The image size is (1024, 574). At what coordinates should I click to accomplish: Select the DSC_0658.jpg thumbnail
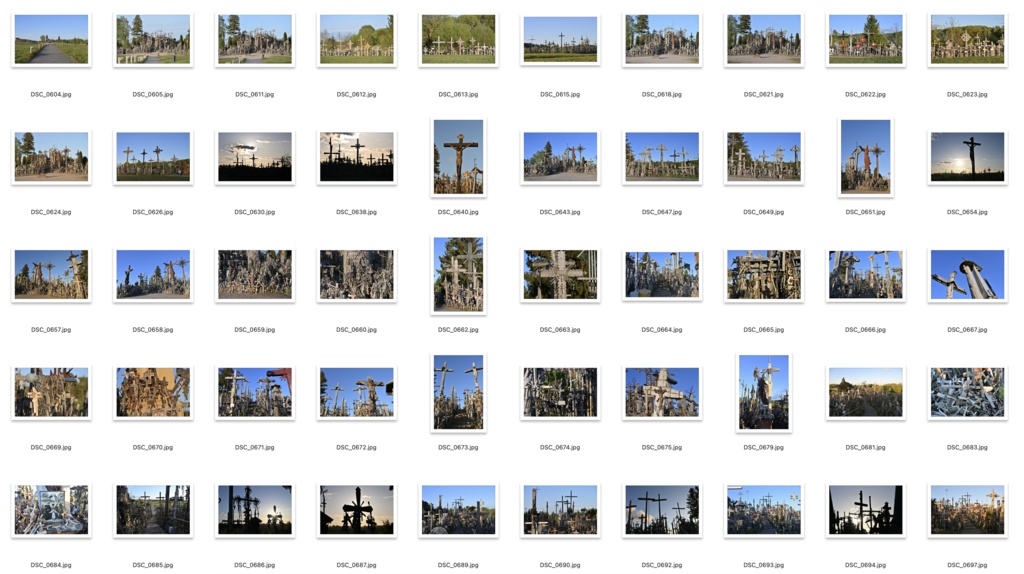pos(153,274)
